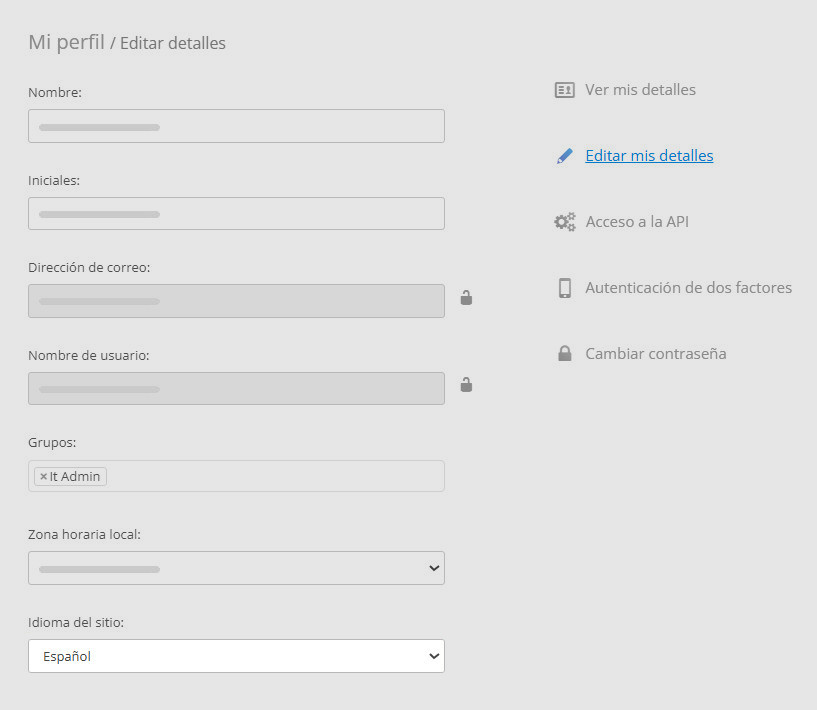Click the Iniciales: label
Viewport: 817px width, 710px height.
pos(54,181)
